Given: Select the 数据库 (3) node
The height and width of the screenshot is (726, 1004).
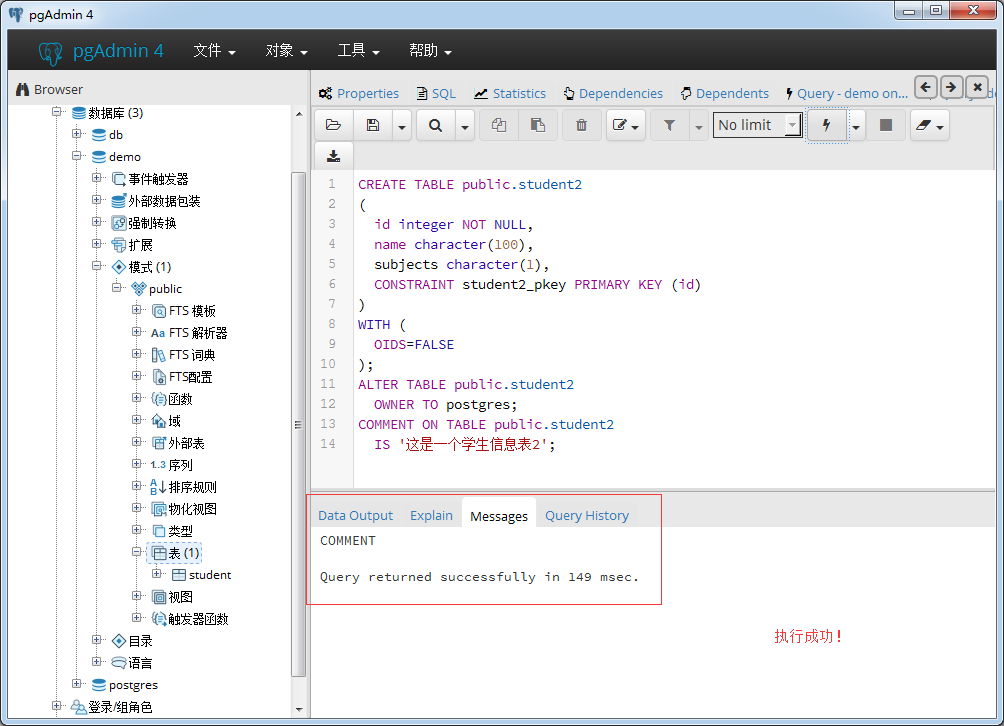Looking at the screenshot, I should point(107,113).
